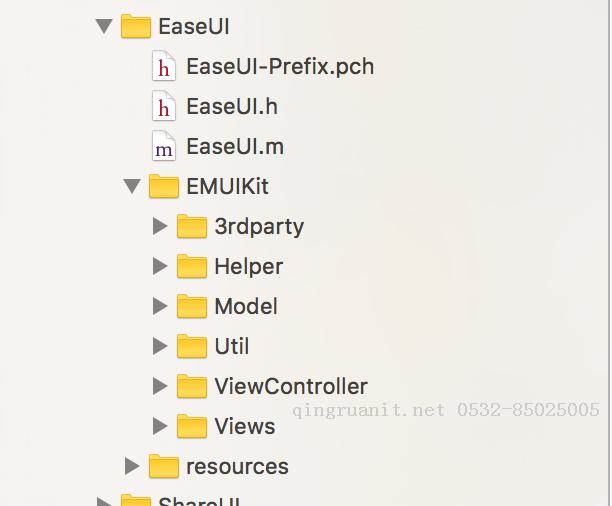Click the 3rdparty folder icon

click(x=192, y=226)
